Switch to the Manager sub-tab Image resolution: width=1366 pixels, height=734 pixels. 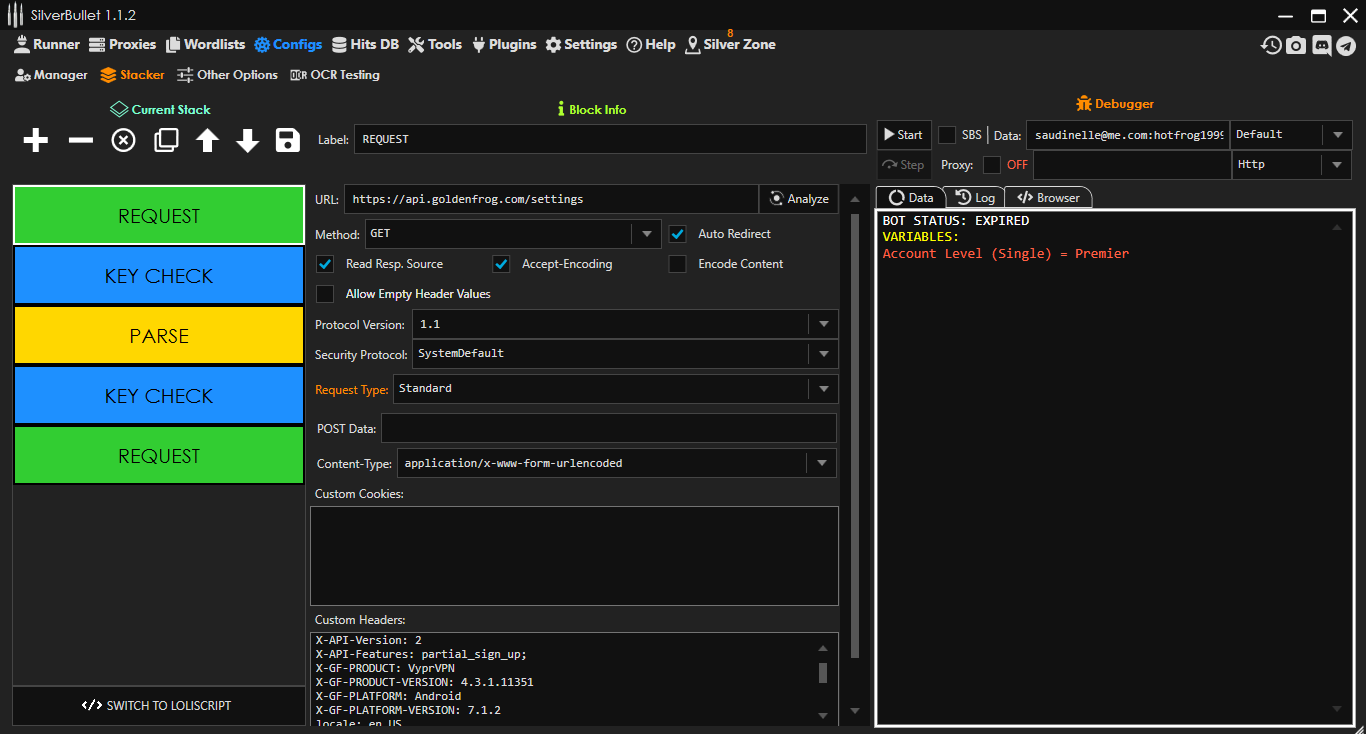pyautogui.click(x=51, y=75)
